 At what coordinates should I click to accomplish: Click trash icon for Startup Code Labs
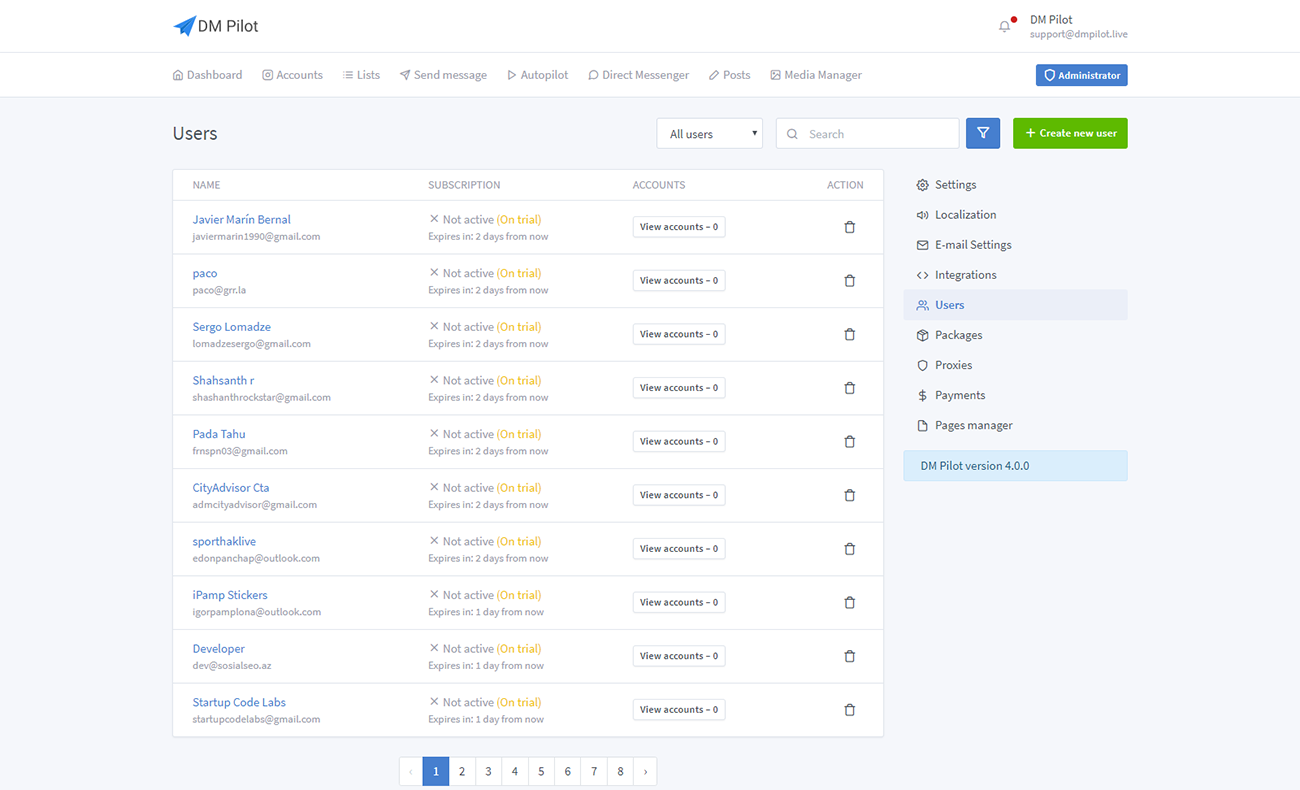[850, 710]
